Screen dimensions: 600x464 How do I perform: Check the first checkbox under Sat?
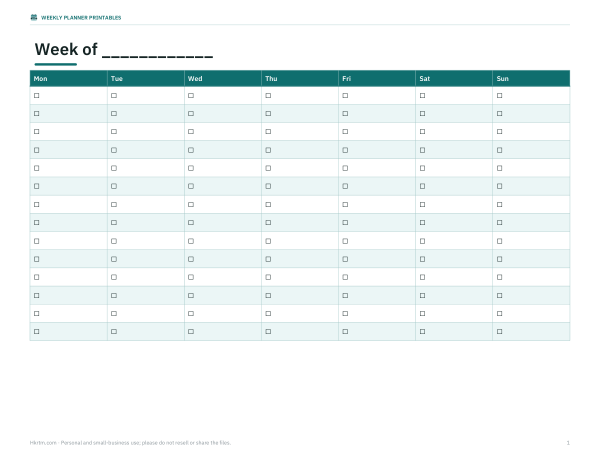click(422, 96)
